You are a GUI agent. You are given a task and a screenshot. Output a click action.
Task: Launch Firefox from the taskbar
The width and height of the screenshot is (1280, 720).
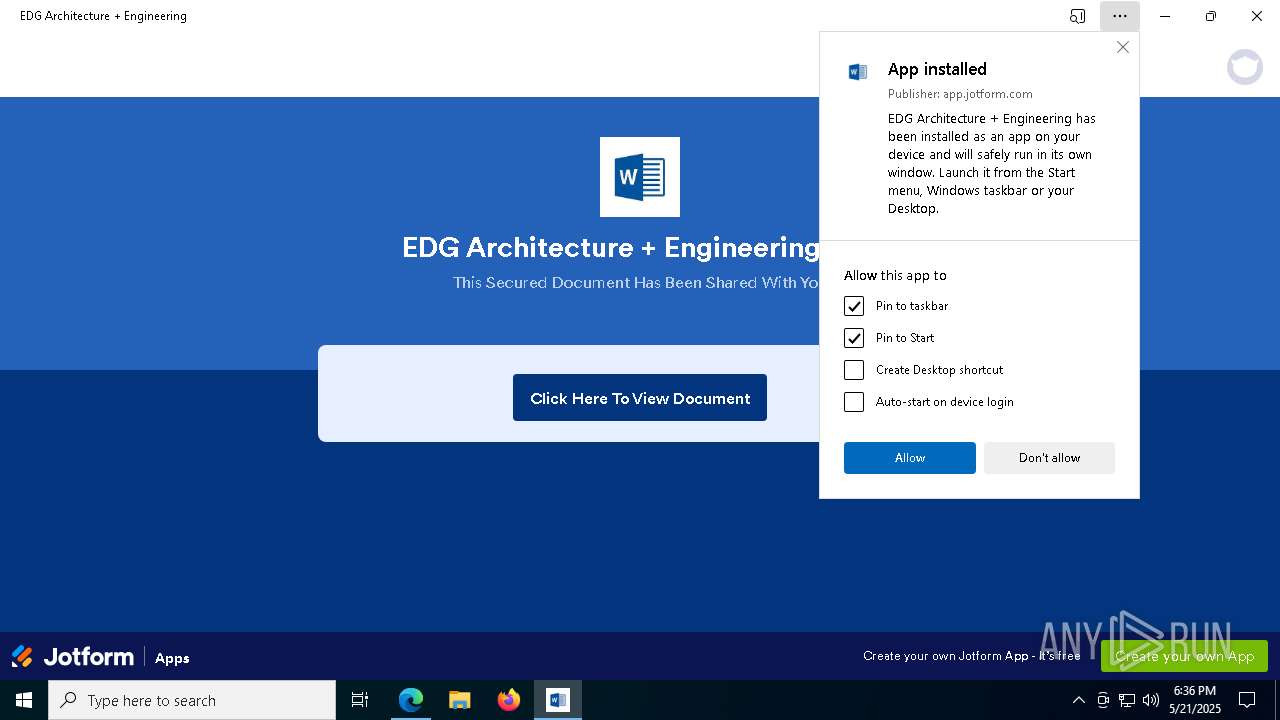(509, 700)
